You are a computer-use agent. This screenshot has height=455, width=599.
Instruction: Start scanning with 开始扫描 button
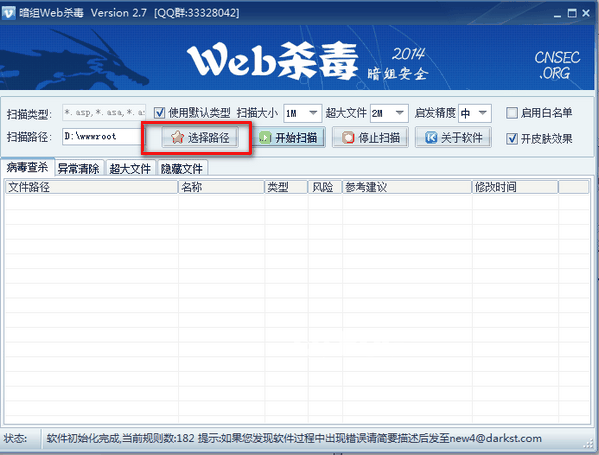click(290, 138)
